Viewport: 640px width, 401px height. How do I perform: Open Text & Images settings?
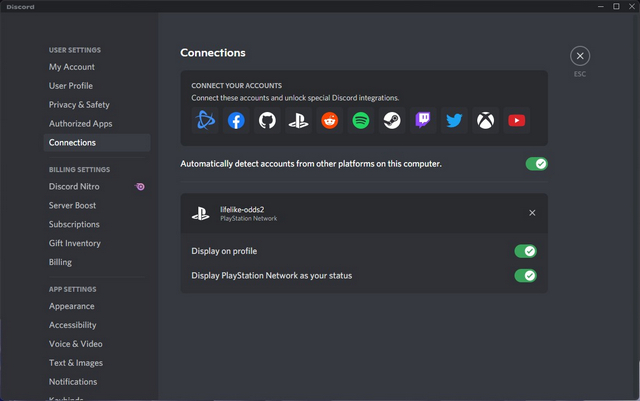click(97, 363)
